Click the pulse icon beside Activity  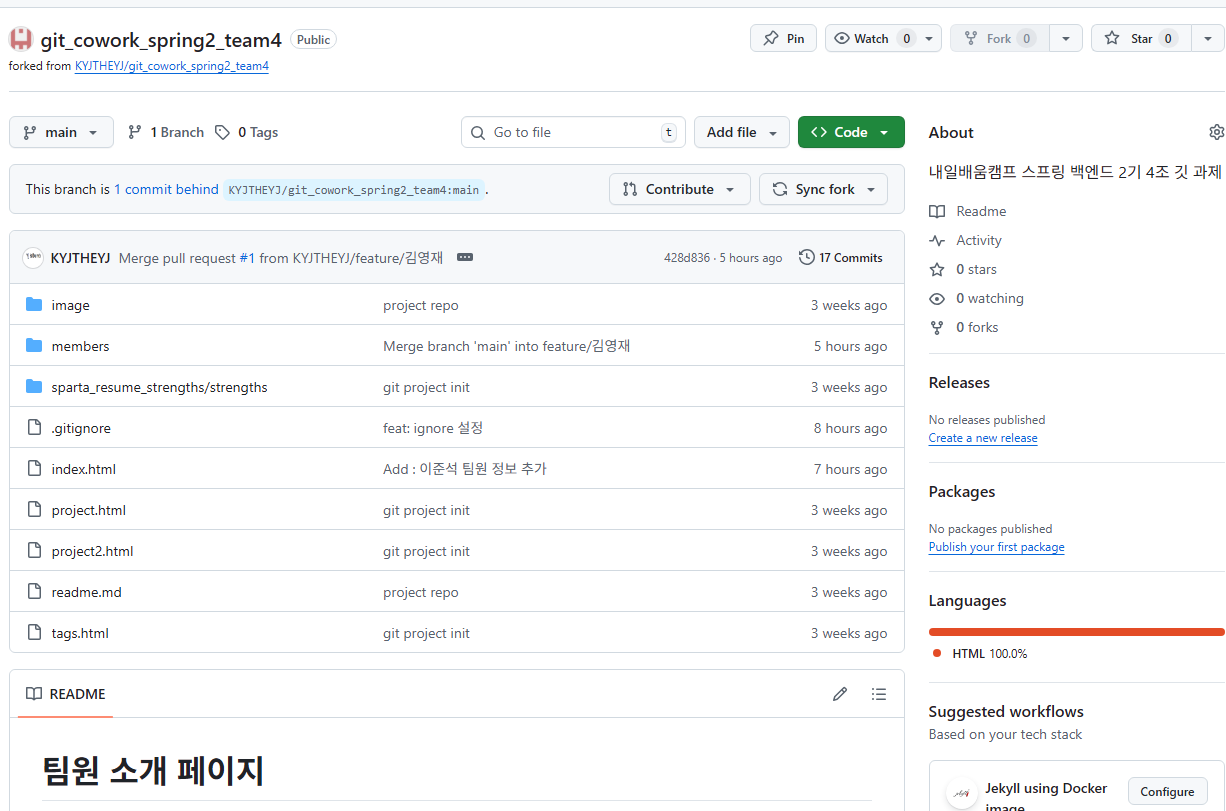[x=937, y=240]
